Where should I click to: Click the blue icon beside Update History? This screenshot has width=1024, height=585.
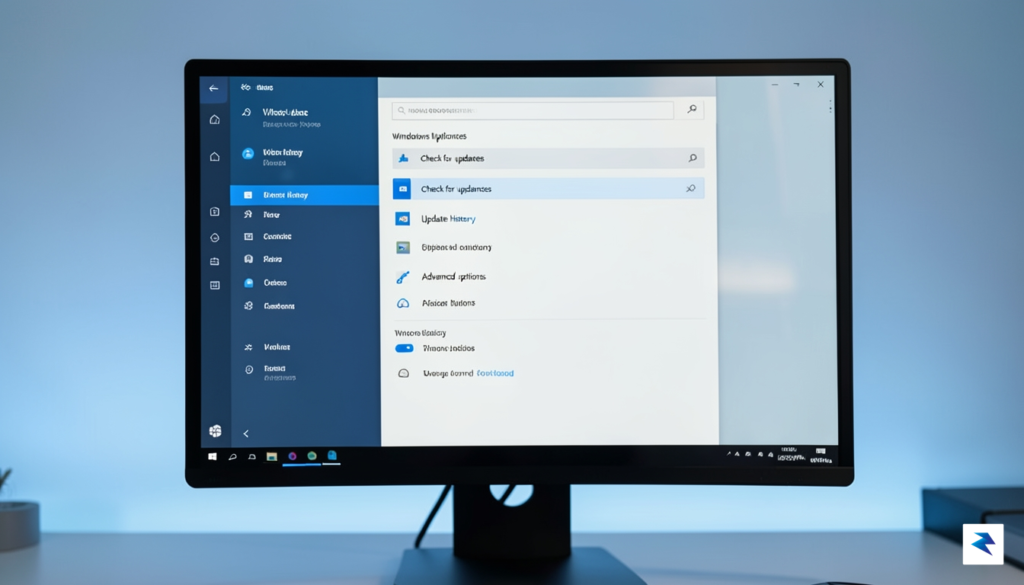[x=402, y=219]
